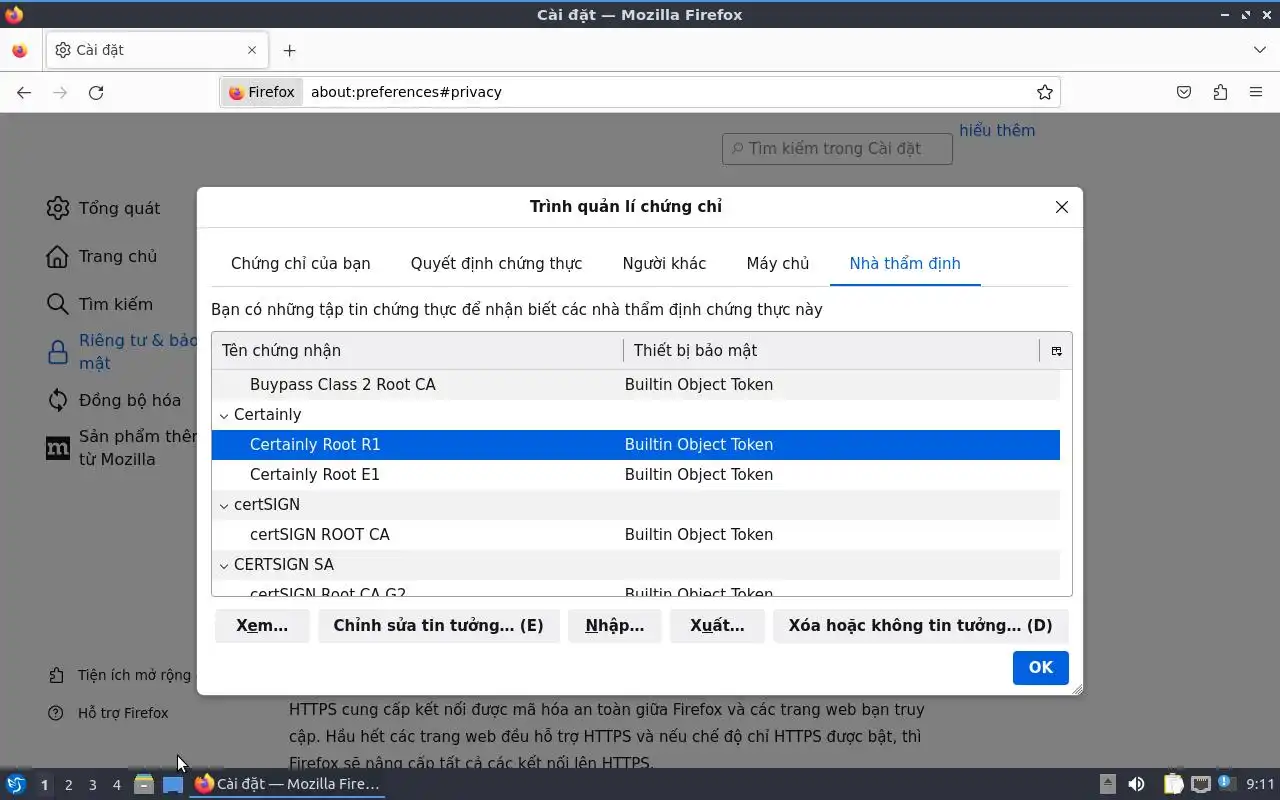Viewport: 1280px width, 800px height.
Task: Click the 9:11 clock in taskbar
Action: [1261, 785]
